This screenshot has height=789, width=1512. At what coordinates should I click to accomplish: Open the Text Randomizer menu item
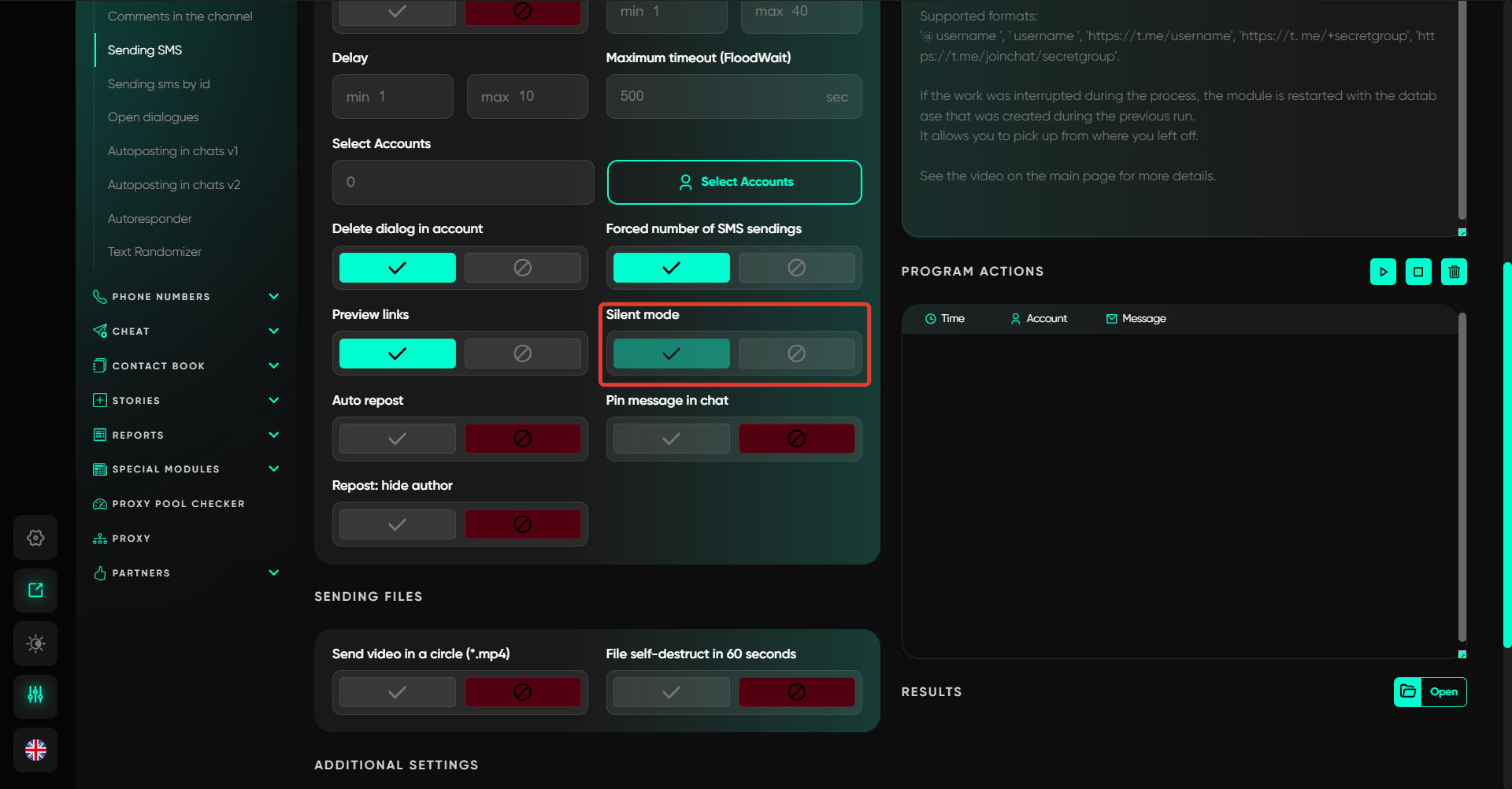(154, 252)
